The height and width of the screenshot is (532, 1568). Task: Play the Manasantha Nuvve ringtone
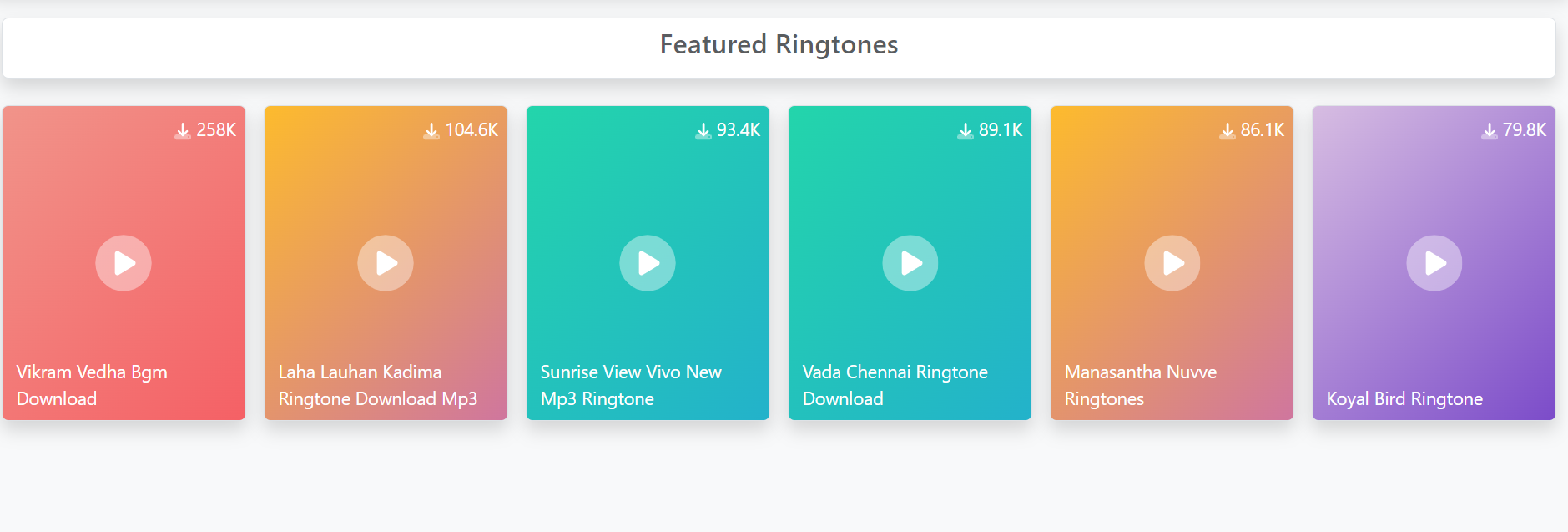(x=1172, y=263)
